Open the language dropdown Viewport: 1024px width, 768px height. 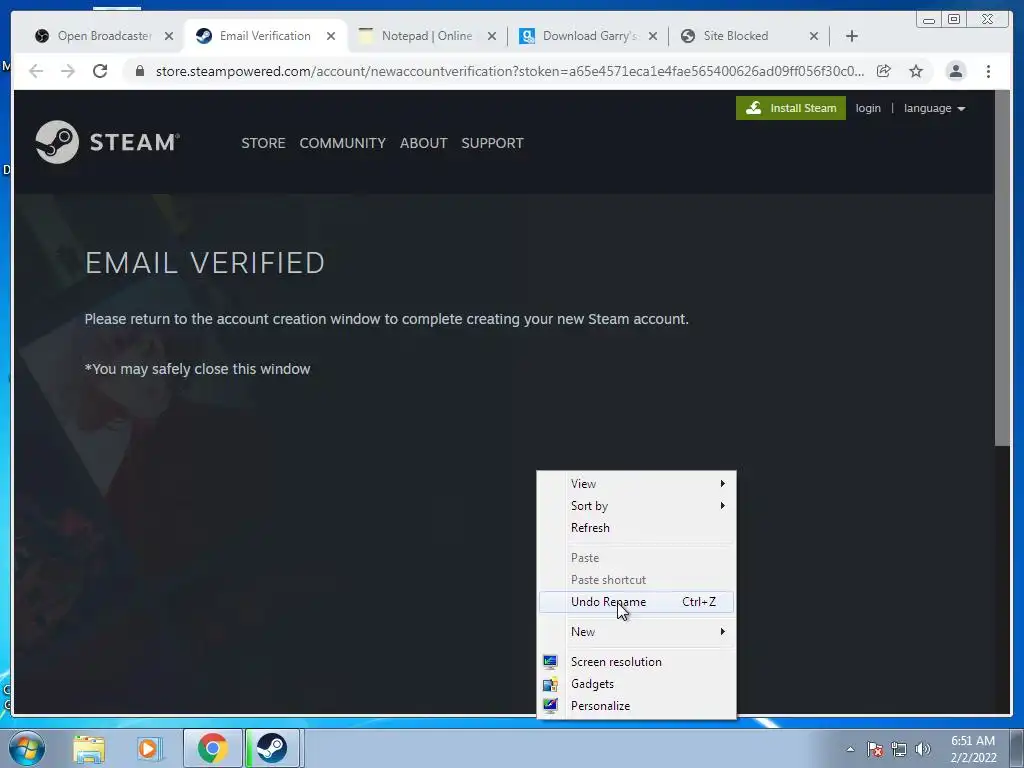point(935,108)
